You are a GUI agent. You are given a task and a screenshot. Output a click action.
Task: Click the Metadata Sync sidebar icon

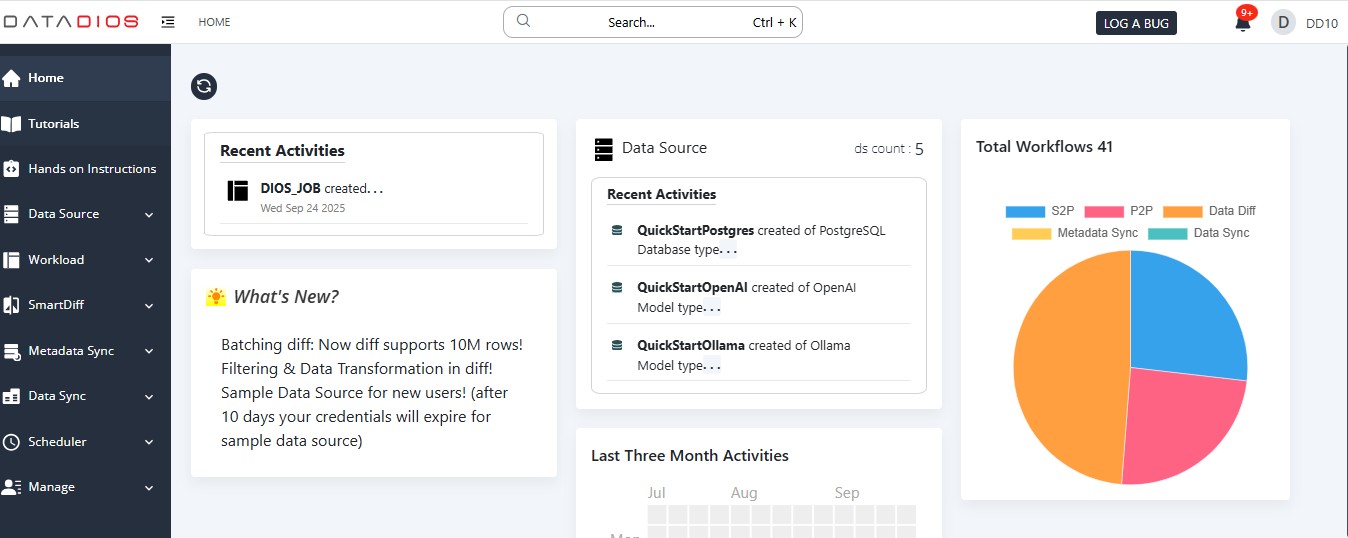pyautogui.click(x=12, y=351)
